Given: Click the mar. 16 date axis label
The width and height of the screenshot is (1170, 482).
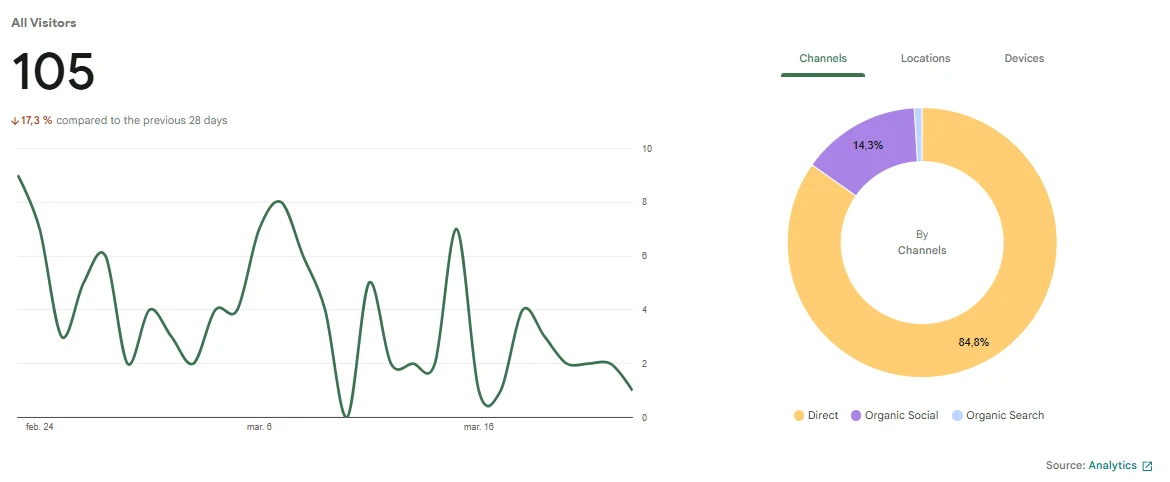Looking at the screenshot, I should coord(478,427).
